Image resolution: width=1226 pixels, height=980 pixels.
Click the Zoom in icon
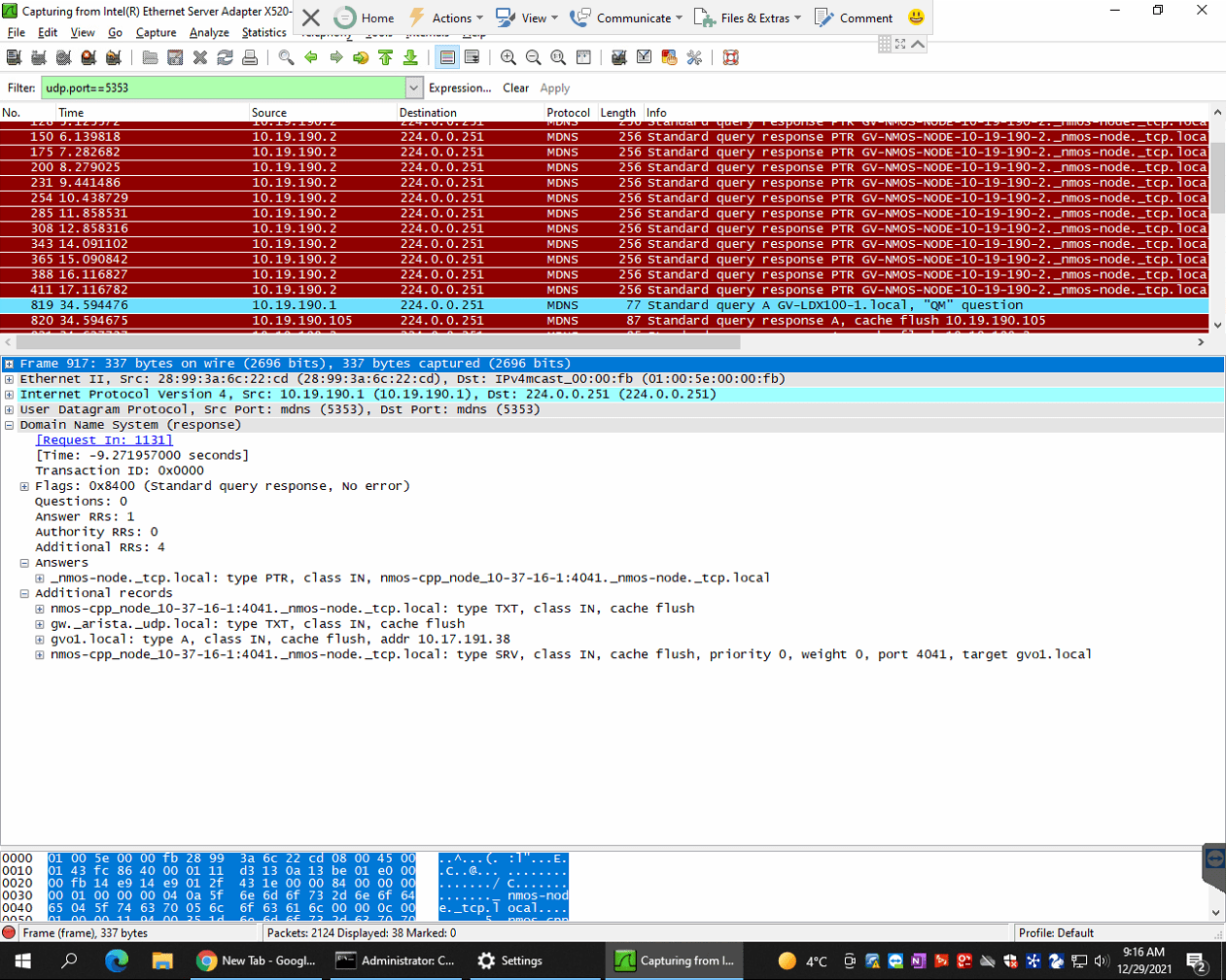tap(508, 57)
